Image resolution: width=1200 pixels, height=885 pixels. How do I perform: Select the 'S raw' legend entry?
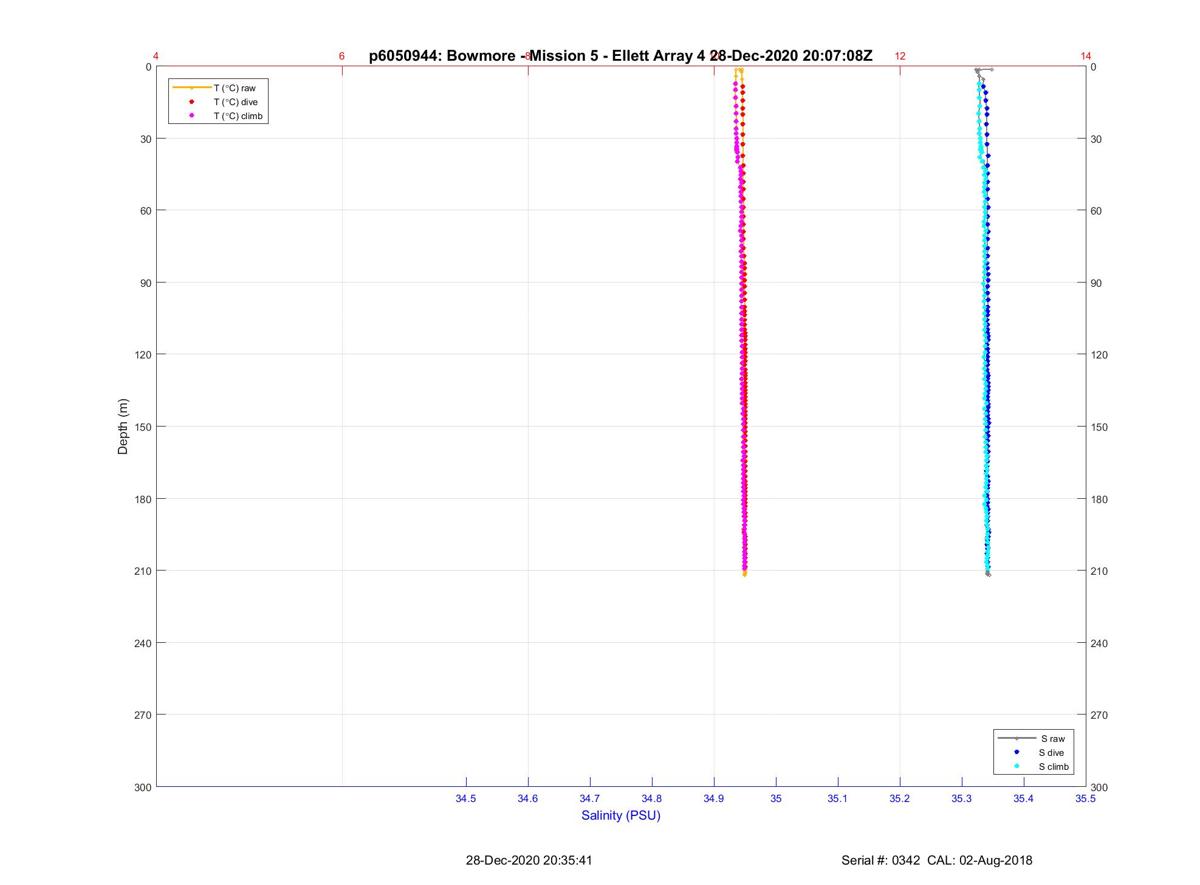tap(1033, 738)
